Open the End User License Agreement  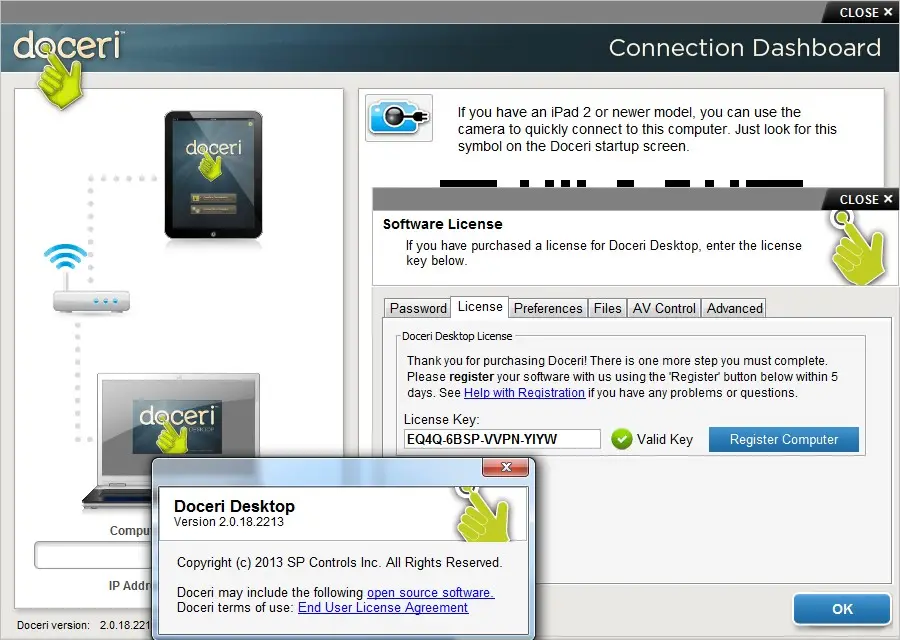coord(383,607)
